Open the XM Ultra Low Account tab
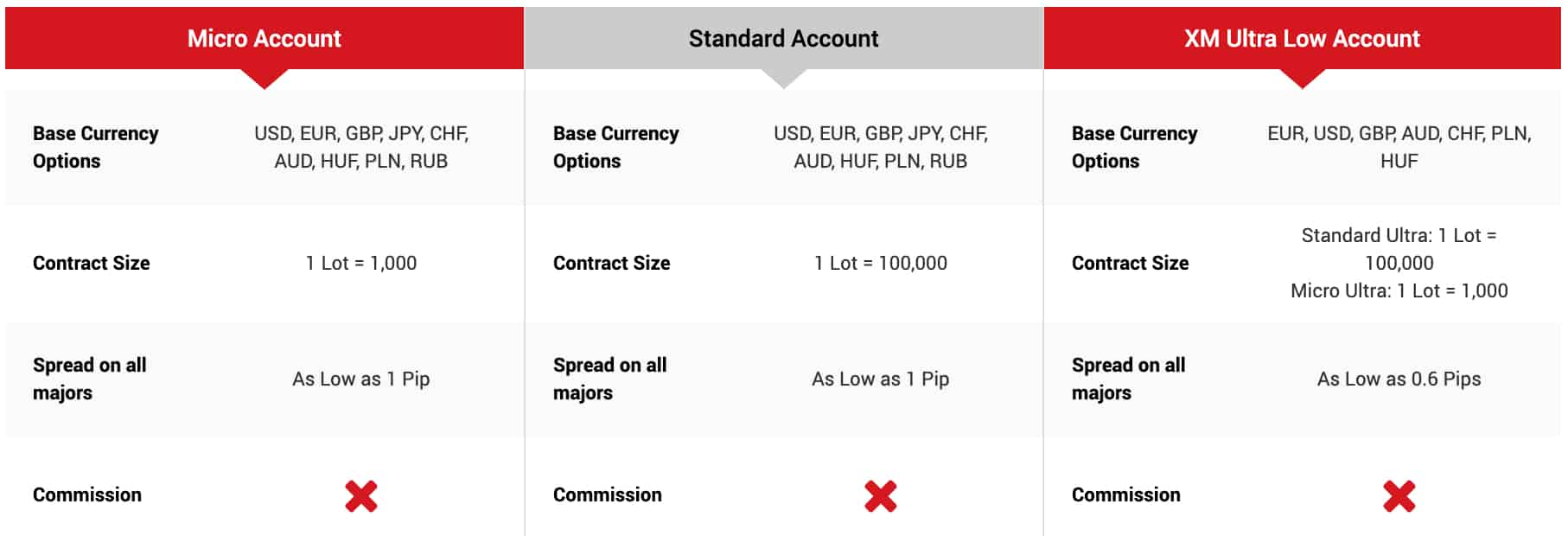The image size is (1568, 536). [1302, 38]
